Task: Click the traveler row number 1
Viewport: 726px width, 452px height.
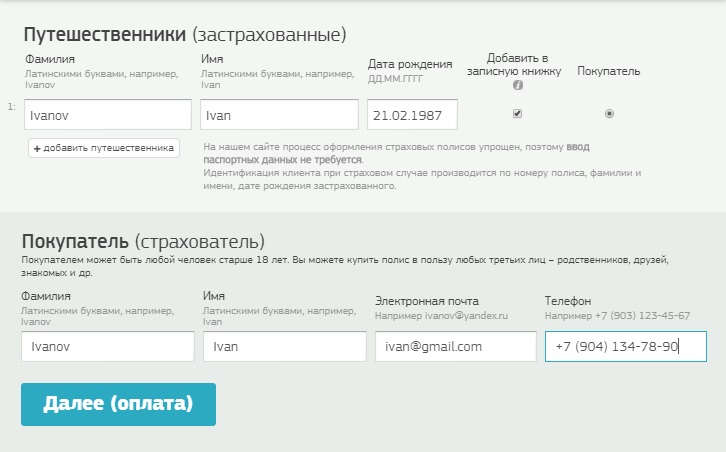Action: pos(11,106)
